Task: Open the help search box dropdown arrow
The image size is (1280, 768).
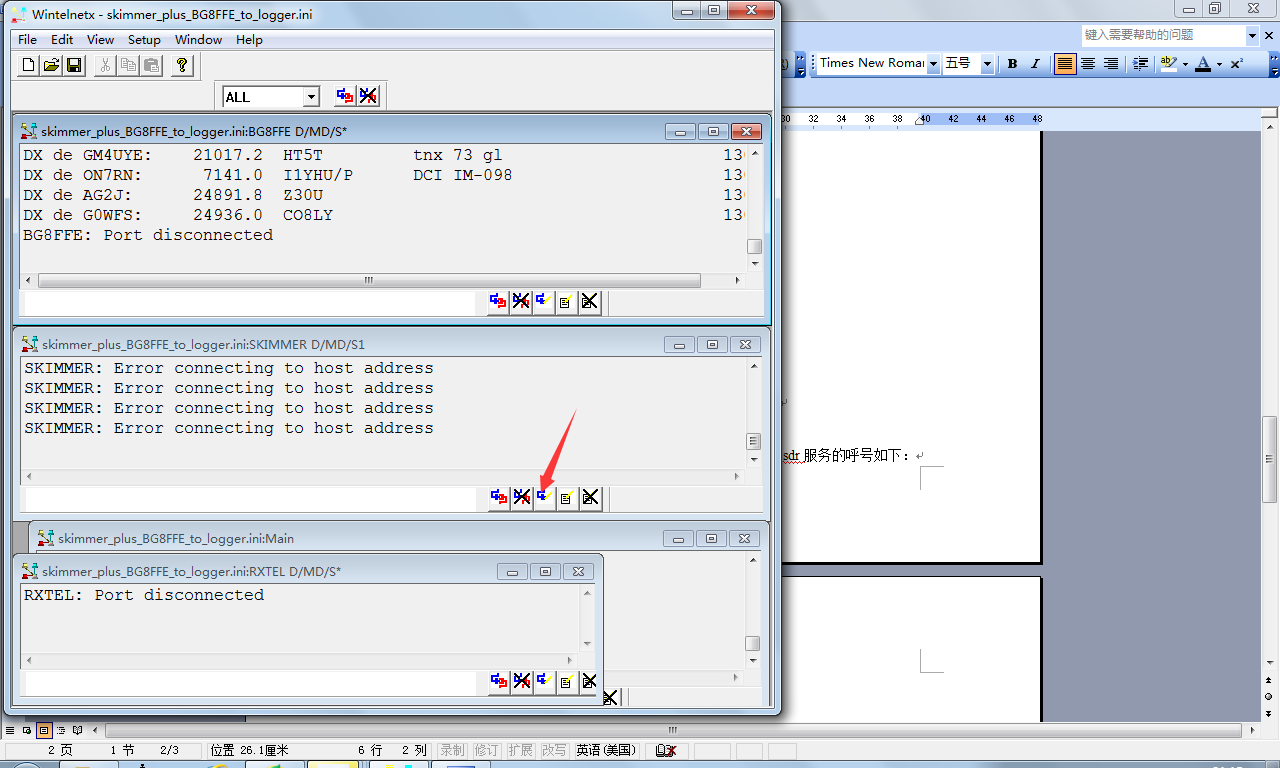Action: point(1252,35)
